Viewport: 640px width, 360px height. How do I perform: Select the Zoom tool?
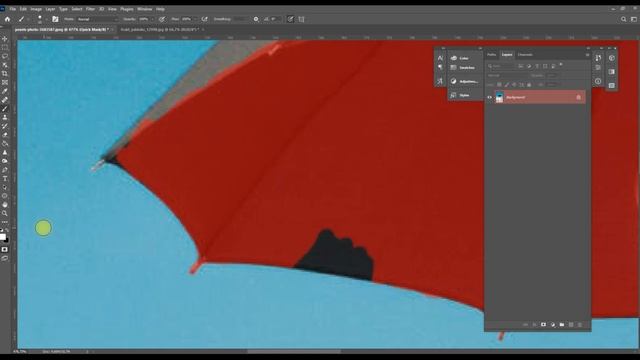tap(5, 213)
